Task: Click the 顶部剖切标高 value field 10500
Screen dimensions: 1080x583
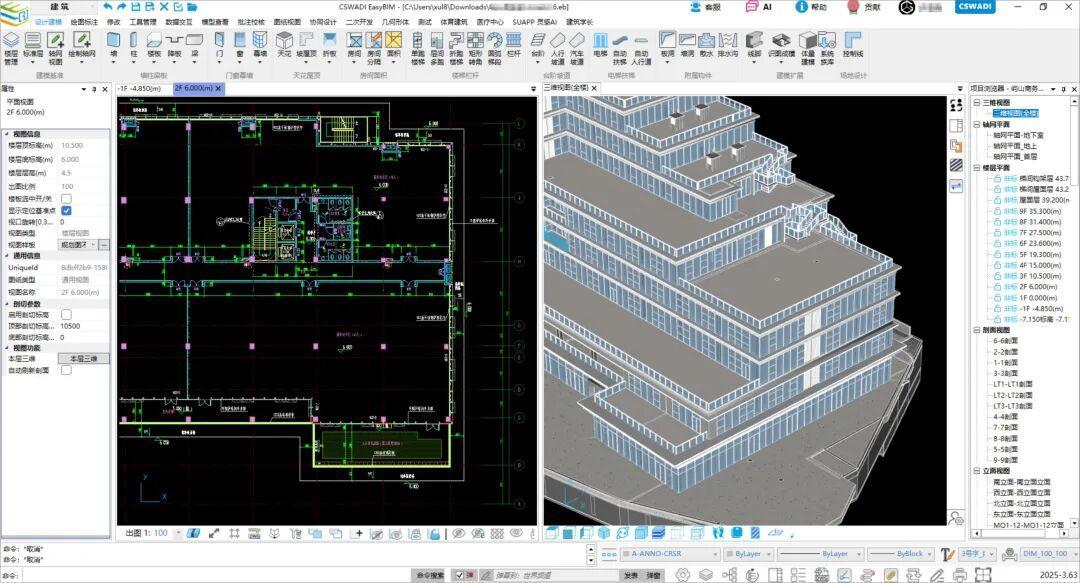Action: pos(83,326)
